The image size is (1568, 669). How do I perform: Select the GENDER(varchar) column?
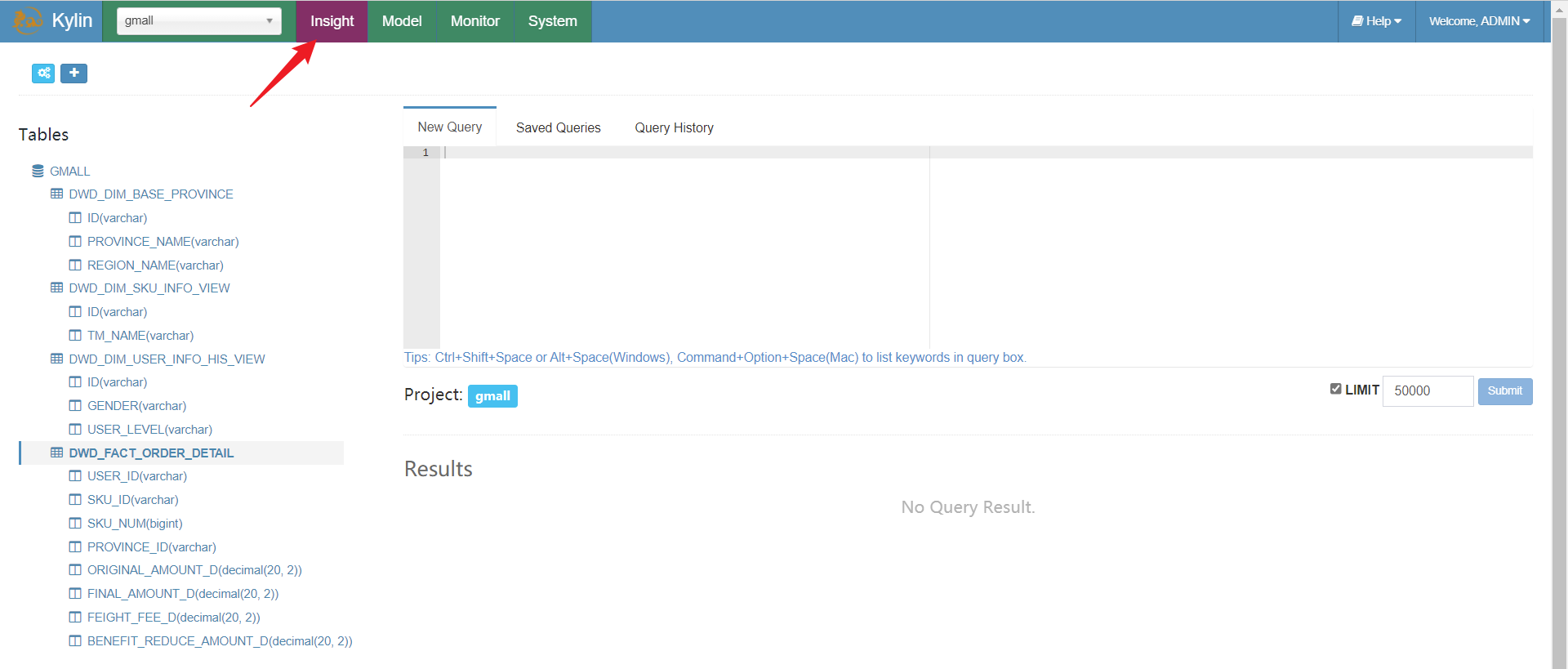(136, 406)
